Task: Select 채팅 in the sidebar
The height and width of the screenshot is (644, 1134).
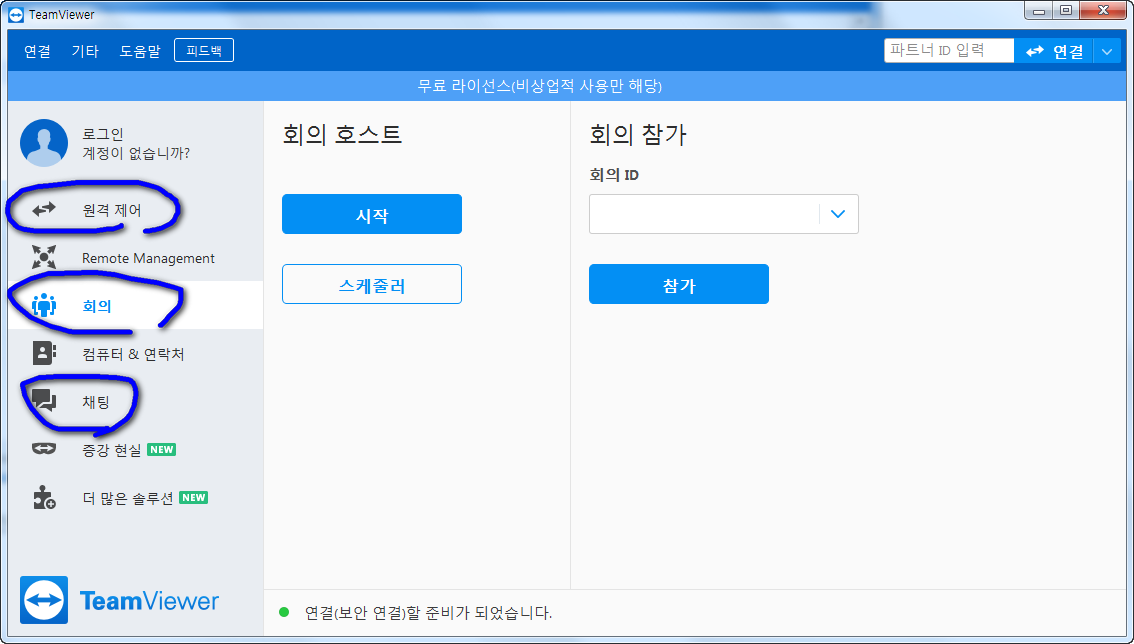Action: point(135,401)
